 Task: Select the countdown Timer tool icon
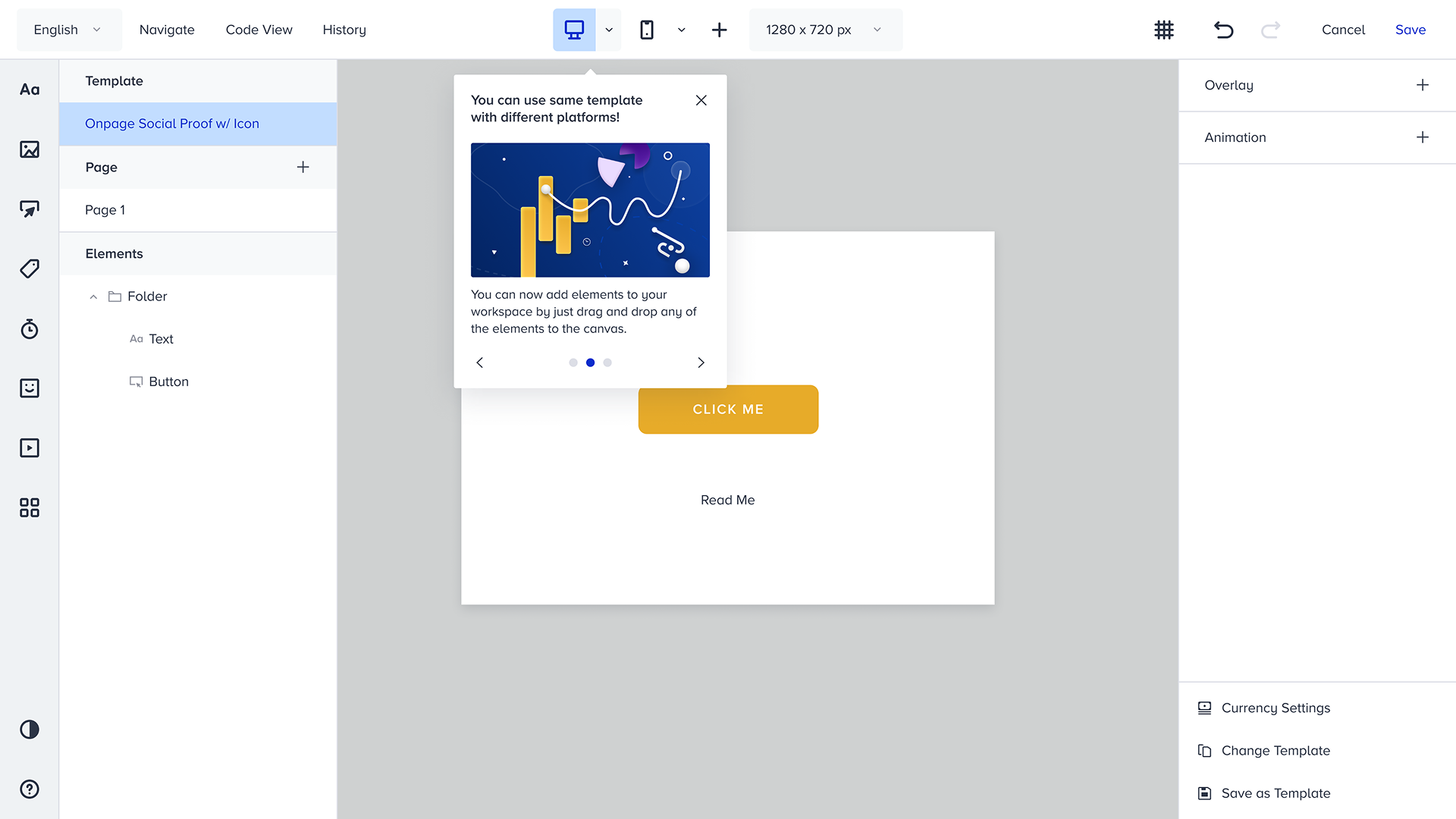30,328
